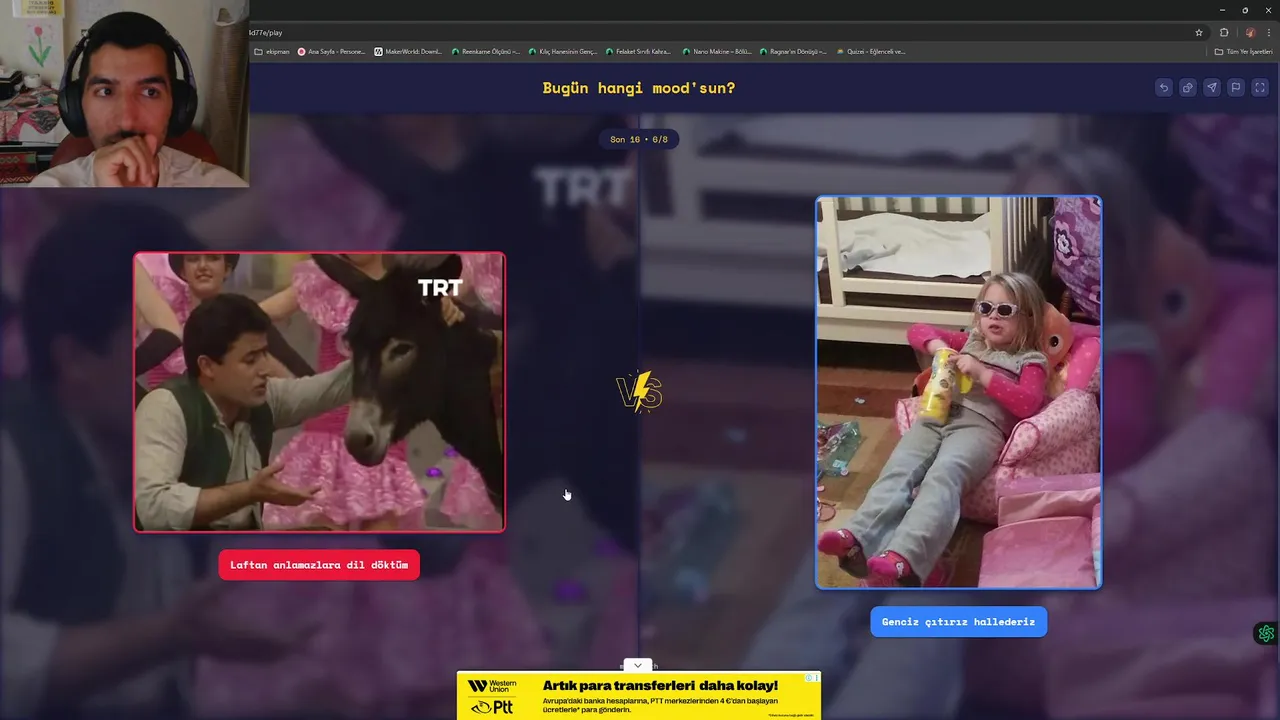
Task: Click the flag report icon
Action: pyautogui.click(x=1235, y=88)
